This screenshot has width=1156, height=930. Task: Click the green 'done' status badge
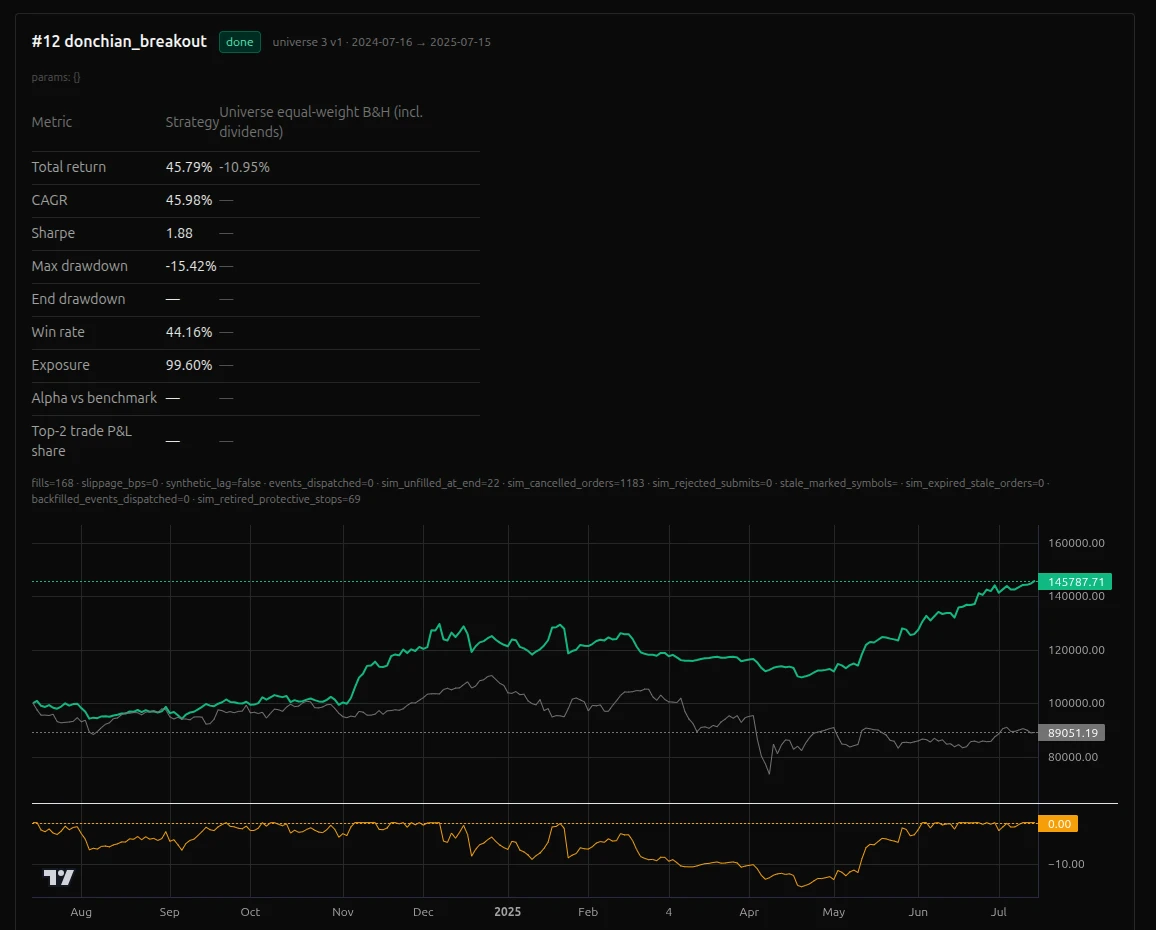point(240,42)
